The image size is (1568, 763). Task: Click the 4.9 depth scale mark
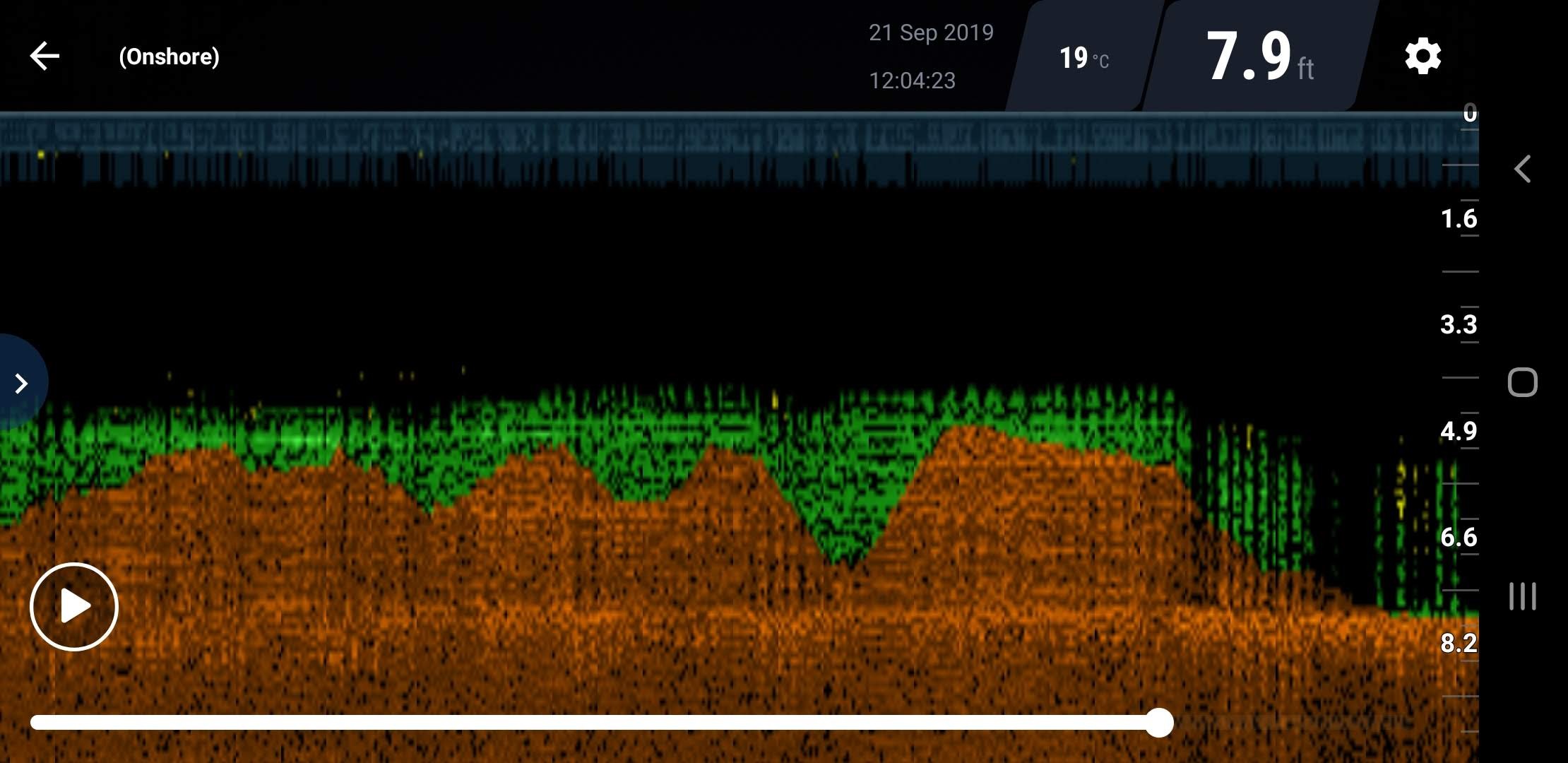1459,431
